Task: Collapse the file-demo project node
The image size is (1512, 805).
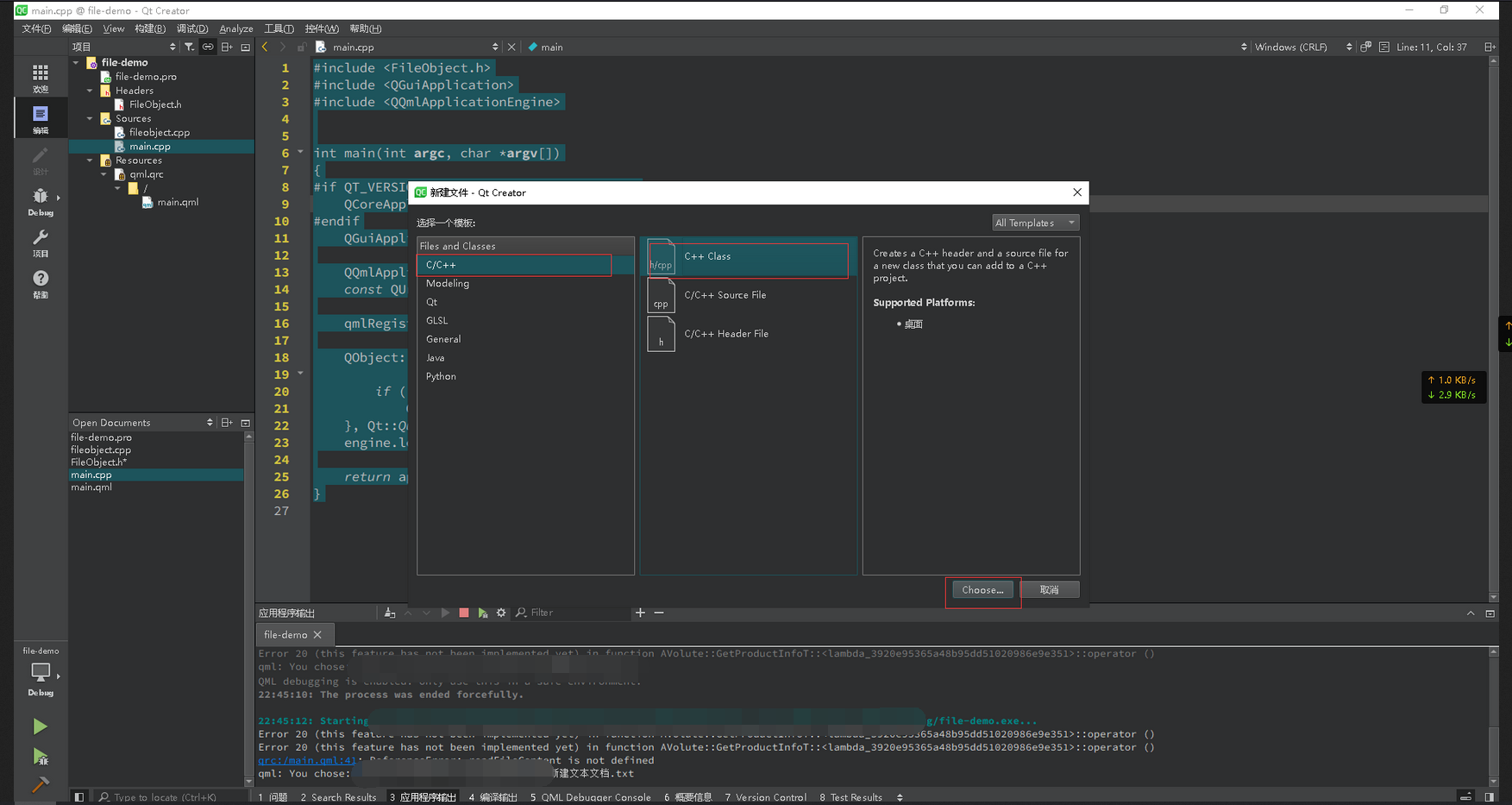Action: coord(76,62)
